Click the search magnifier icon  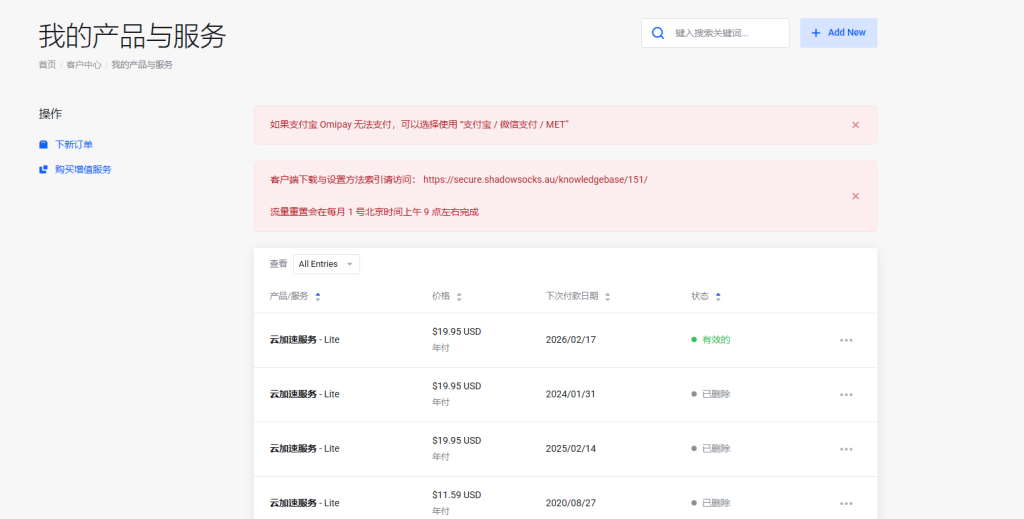(658, 33)
